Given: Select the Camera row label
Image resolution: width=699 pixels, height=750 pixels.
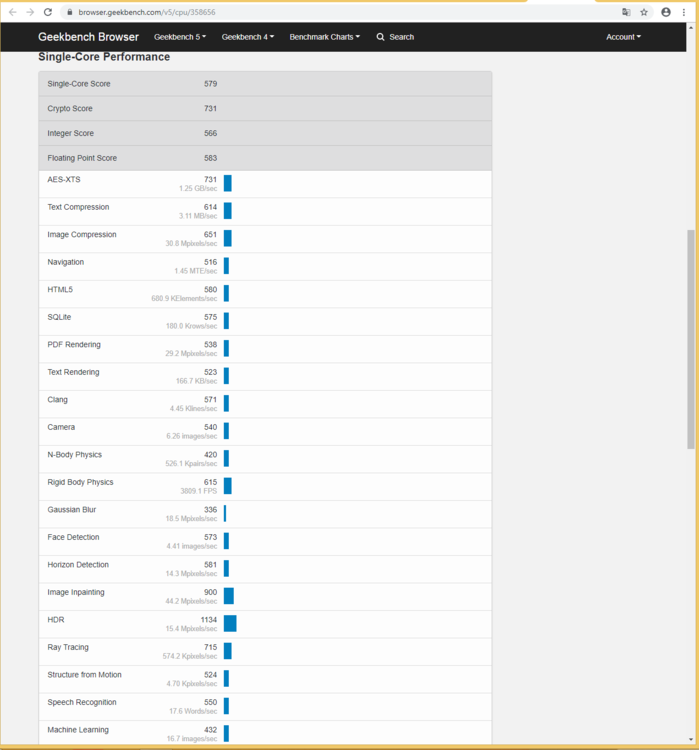Looking at the screenshot, I should 61,427.
